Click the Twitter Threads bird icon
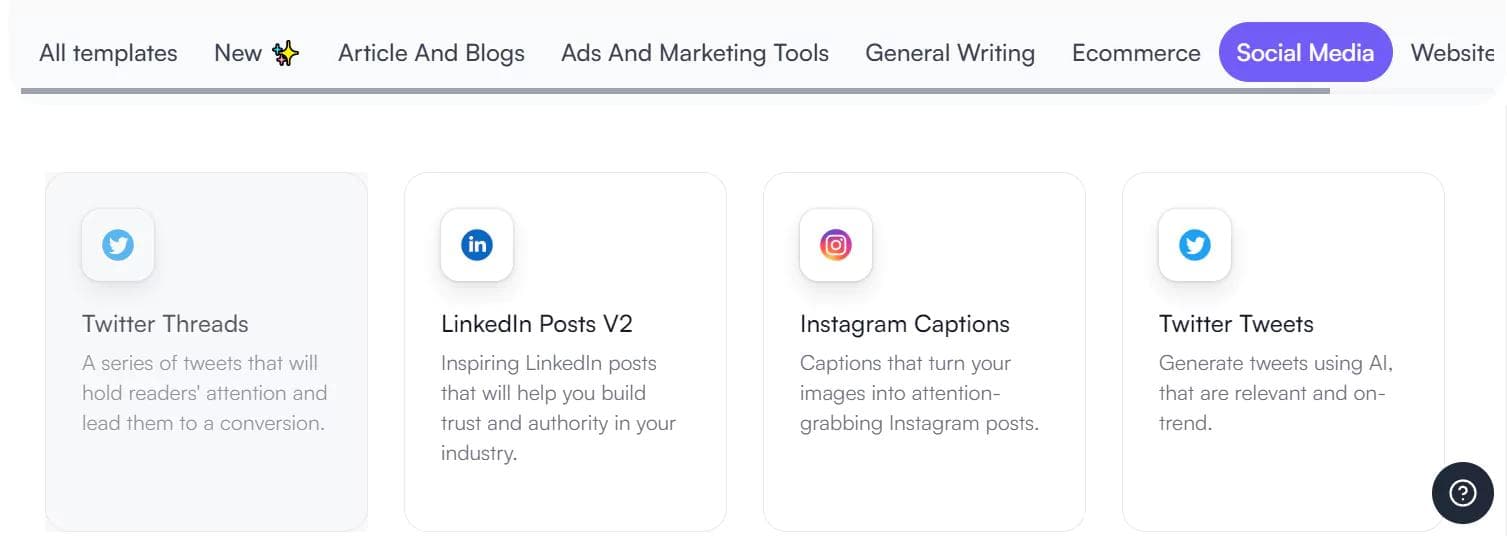The height and width of the screenshot is (558, 1507). point(118,245)
